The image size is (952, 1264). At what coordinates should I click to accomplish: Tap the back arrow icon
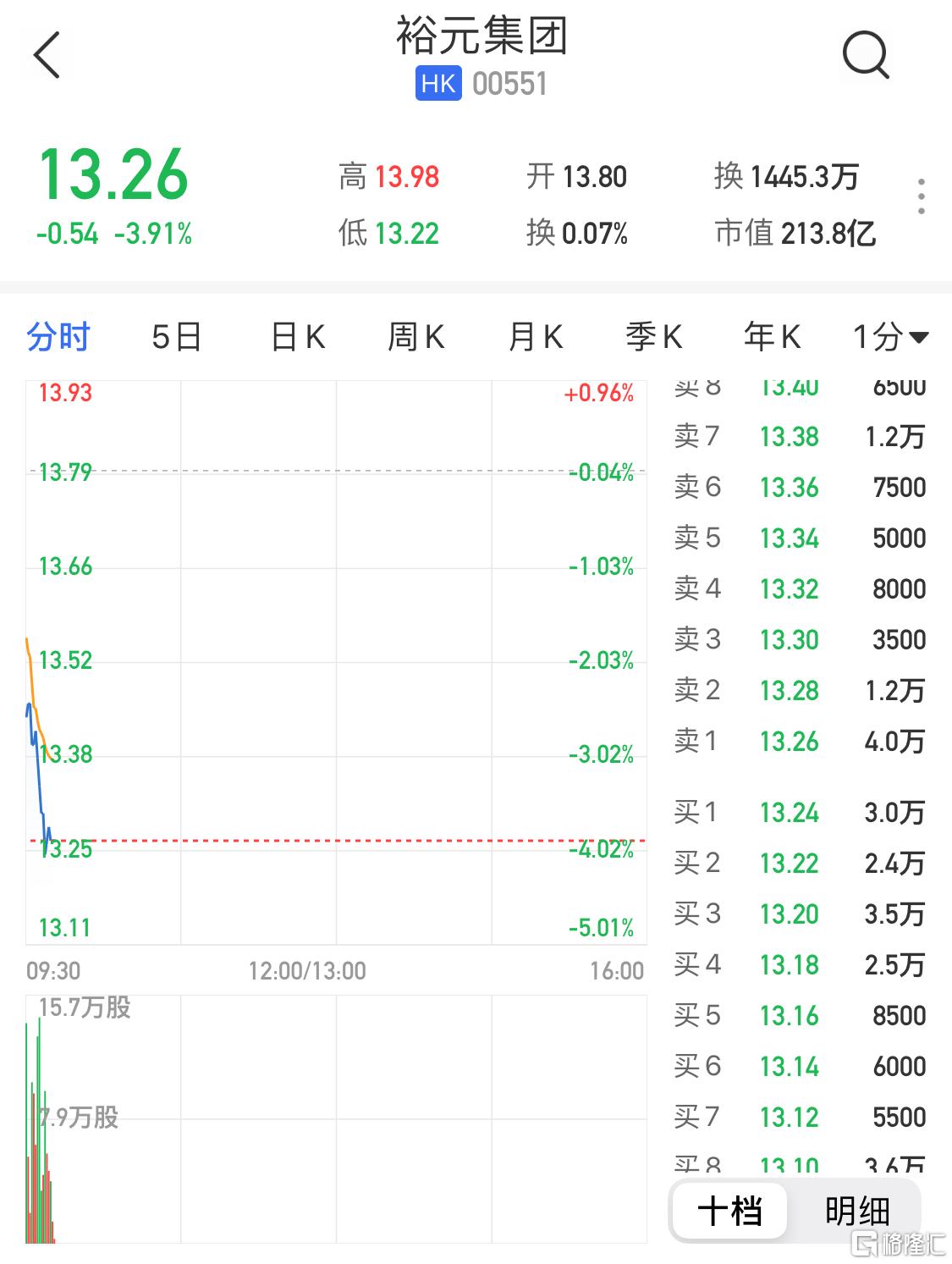point(47,56)
